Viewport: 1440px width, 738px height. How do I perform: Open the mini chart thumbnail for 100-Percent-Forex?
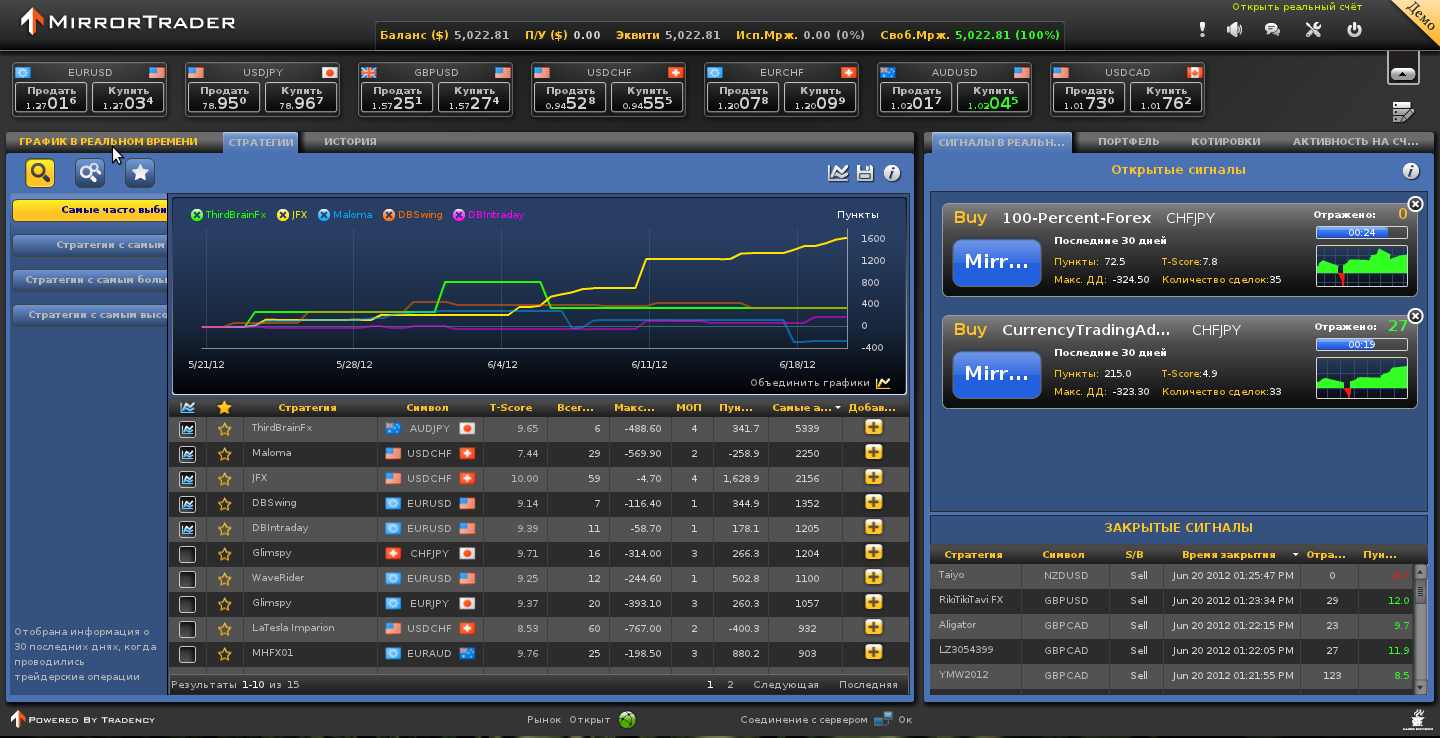1361,266
